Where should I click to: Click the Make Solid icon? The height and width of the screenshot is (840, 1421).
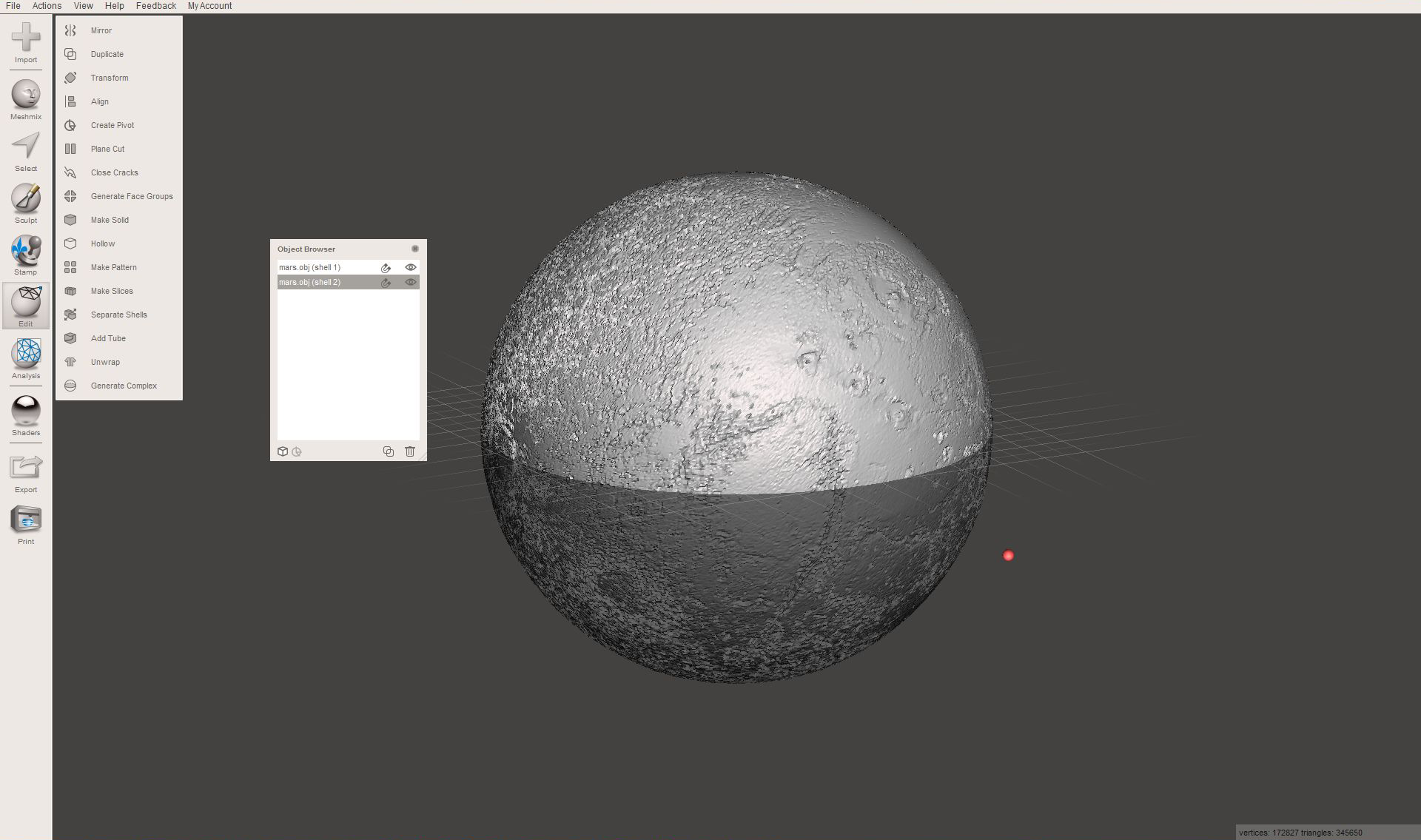(x=70, y=220)
